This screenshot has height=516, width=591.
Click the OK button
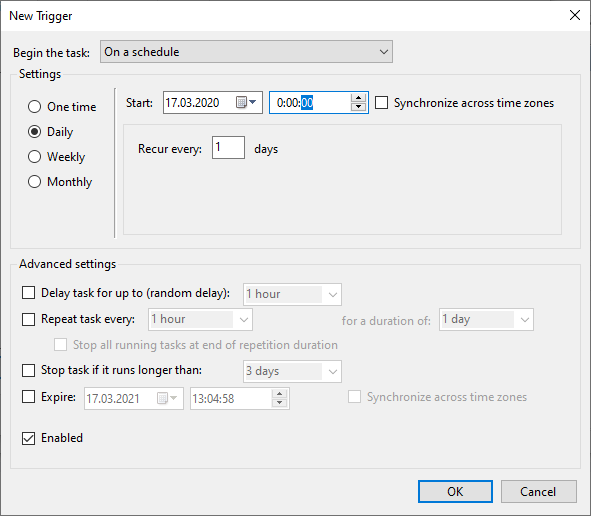[455, 492]
